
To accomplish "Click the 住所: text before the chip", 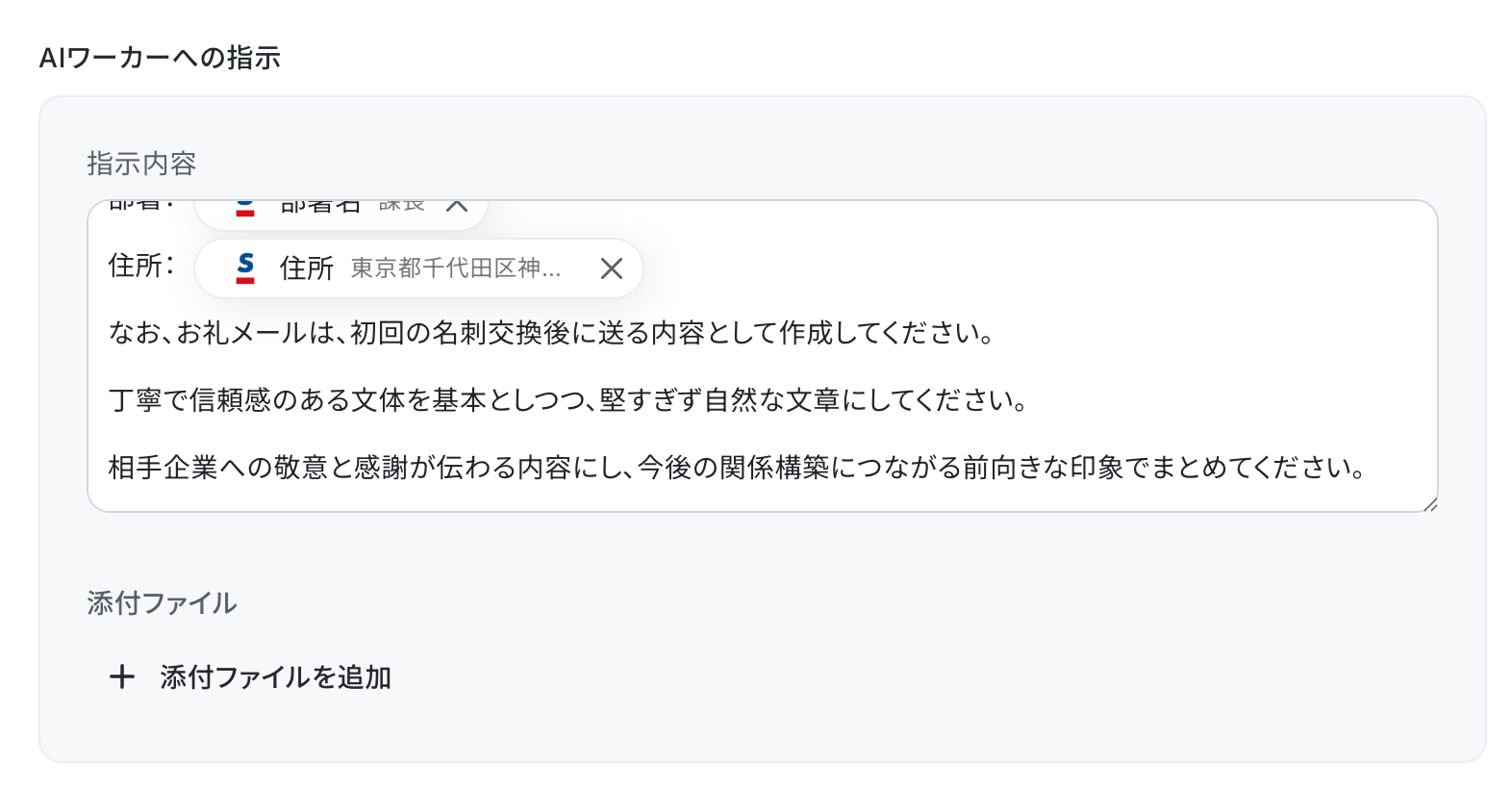I will pos(141,266).
